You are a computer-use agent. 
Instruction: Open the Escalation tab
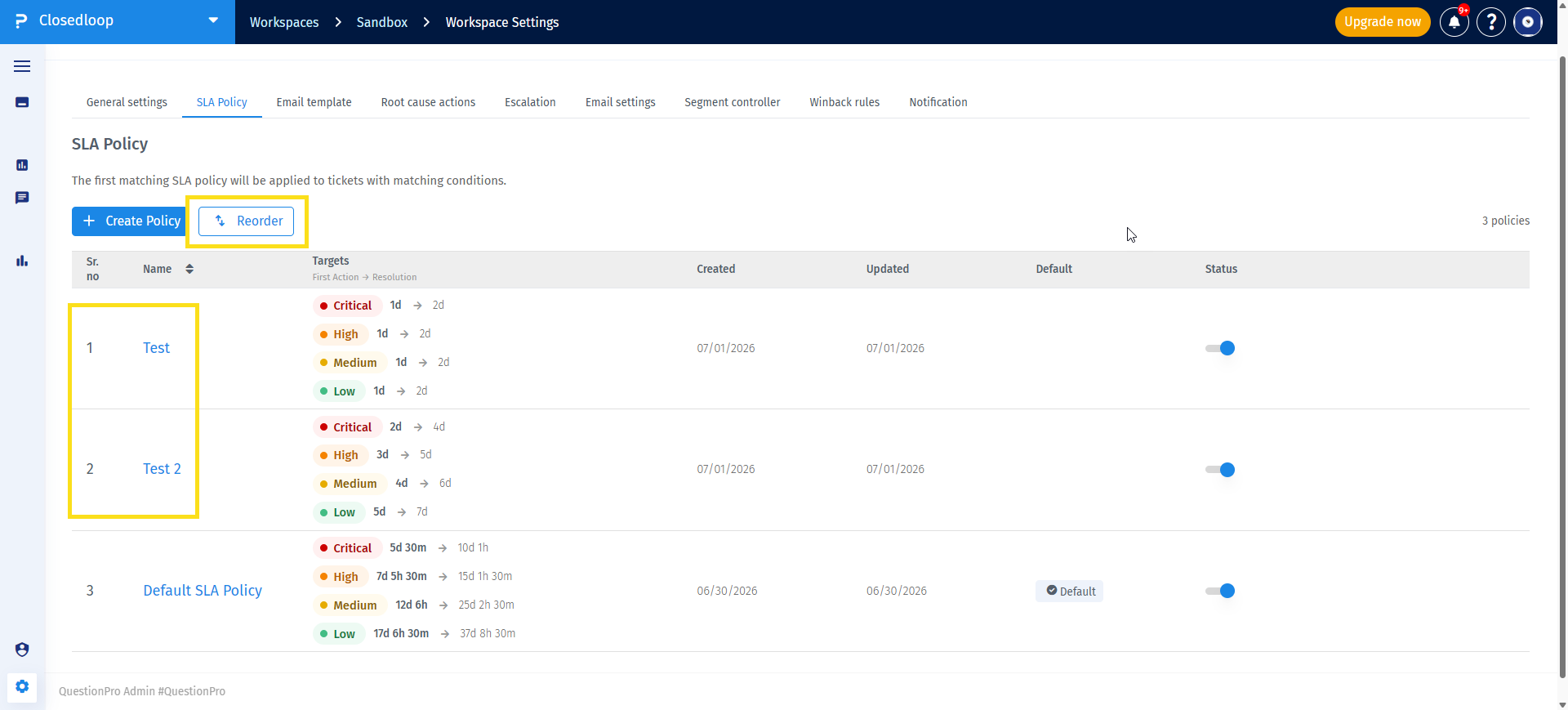click(530, 102)
